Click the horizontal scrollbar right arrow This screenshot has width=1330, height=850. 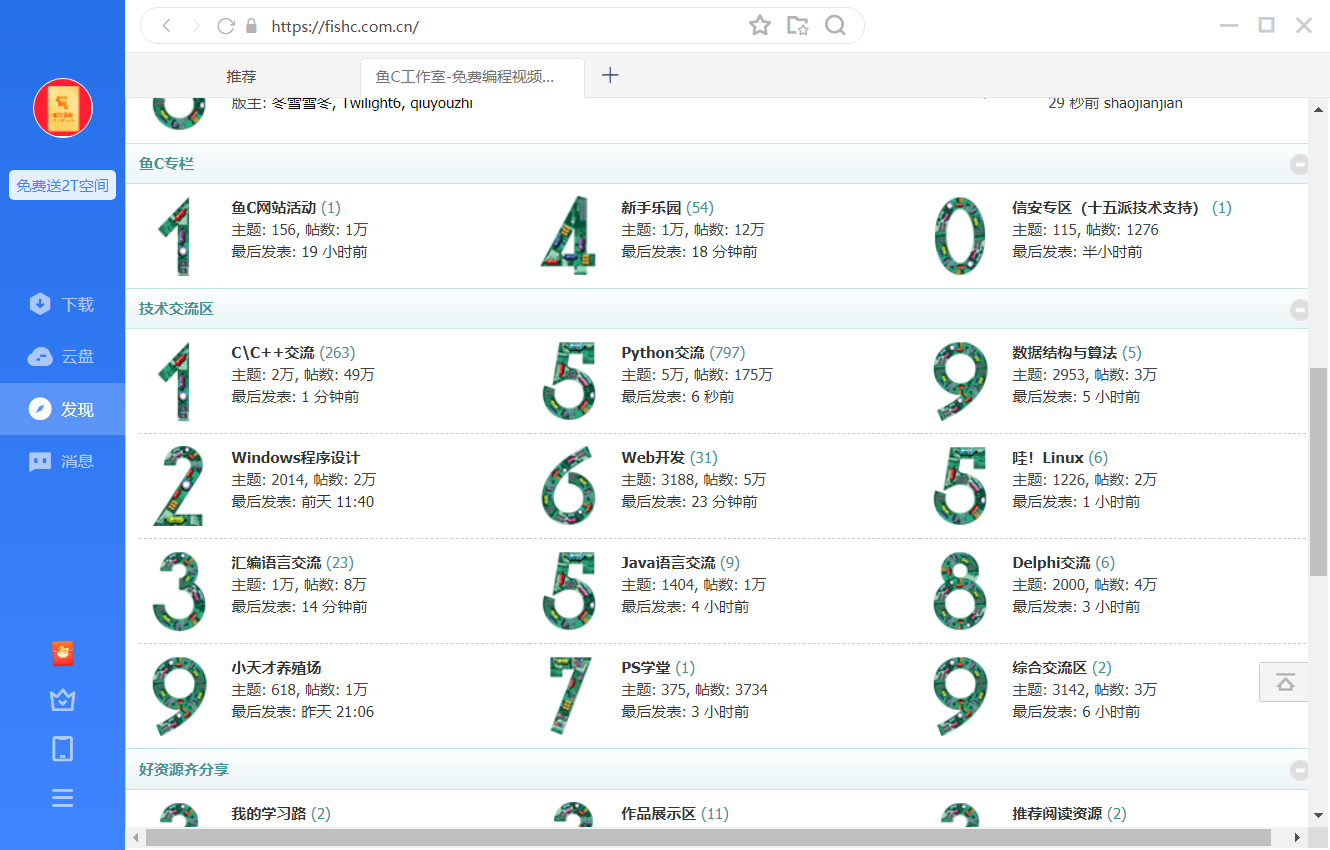pyautogui.click(x=1297, y=837)
